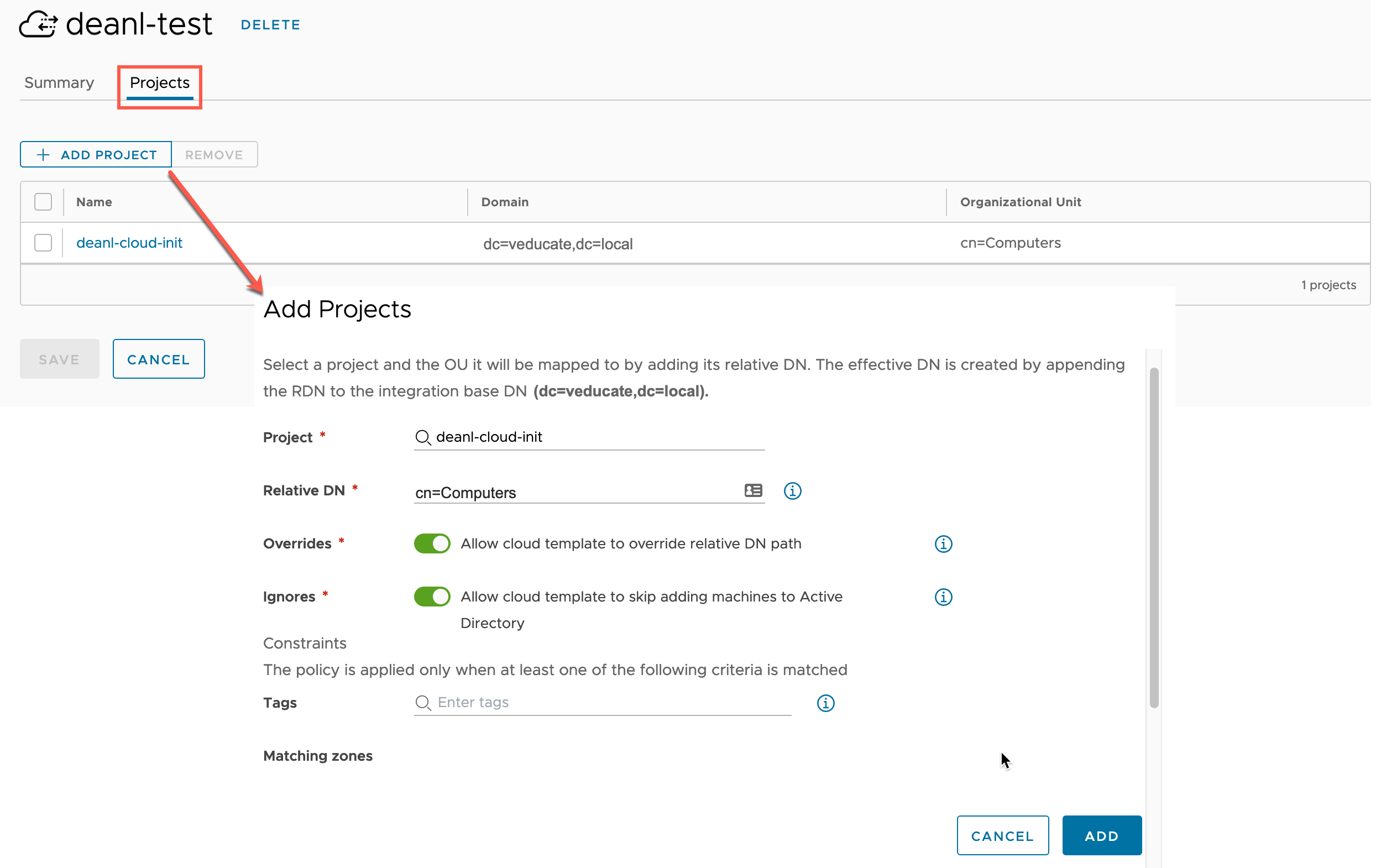Viewport: 1381px width, 868px height.
Task: Click the 1 projects count text
Action: tap(1329, 285)
